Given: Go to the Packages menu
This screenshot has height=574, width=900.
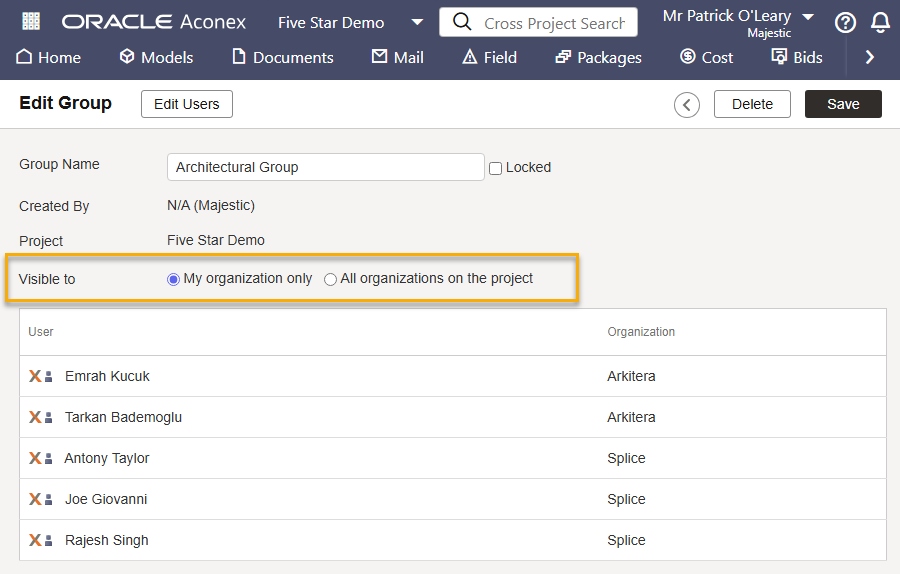Looking at the screenshot, I should (x=598, y=57).
